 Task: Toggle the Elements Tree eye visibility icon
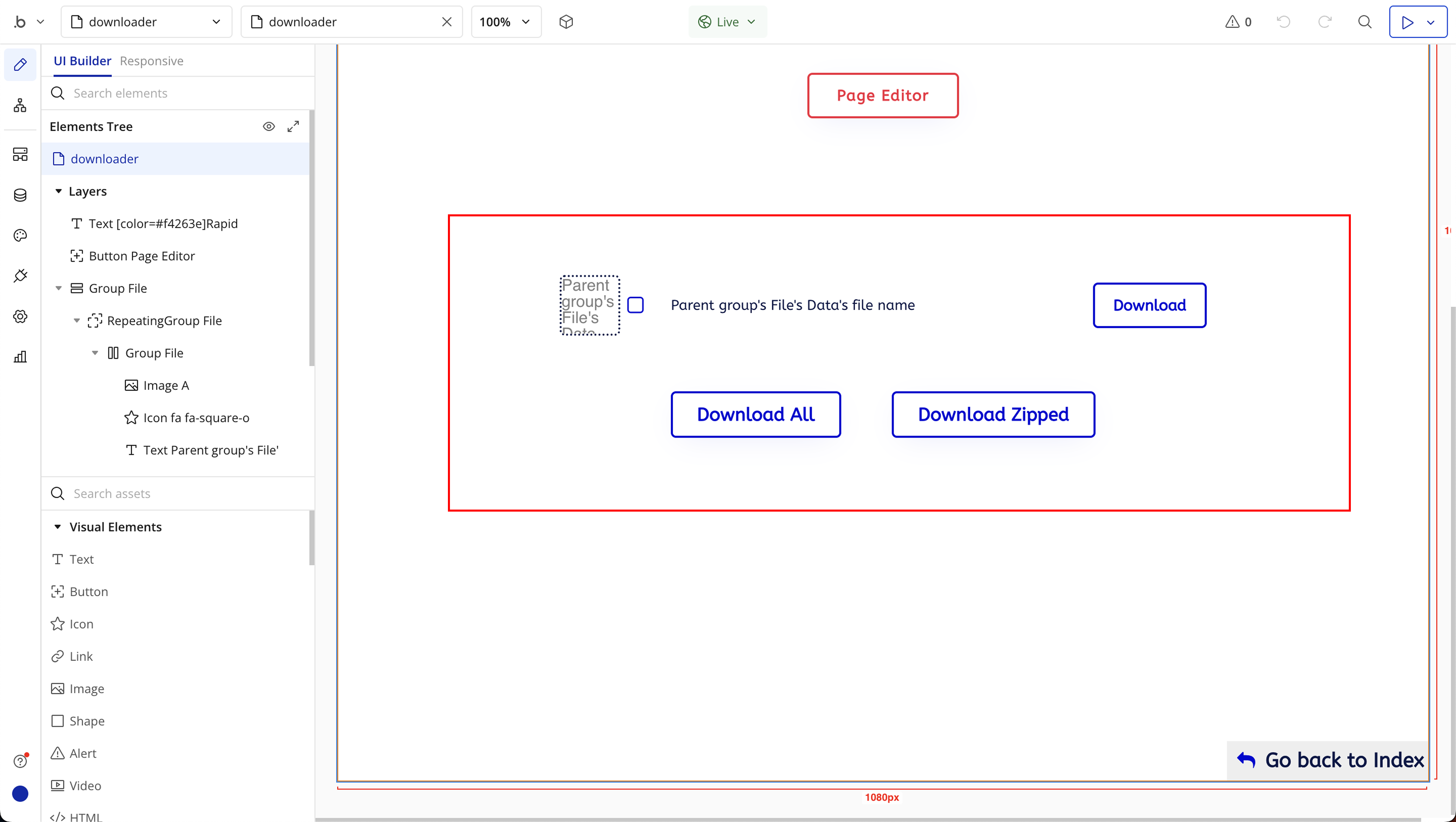tap(269, 127)
